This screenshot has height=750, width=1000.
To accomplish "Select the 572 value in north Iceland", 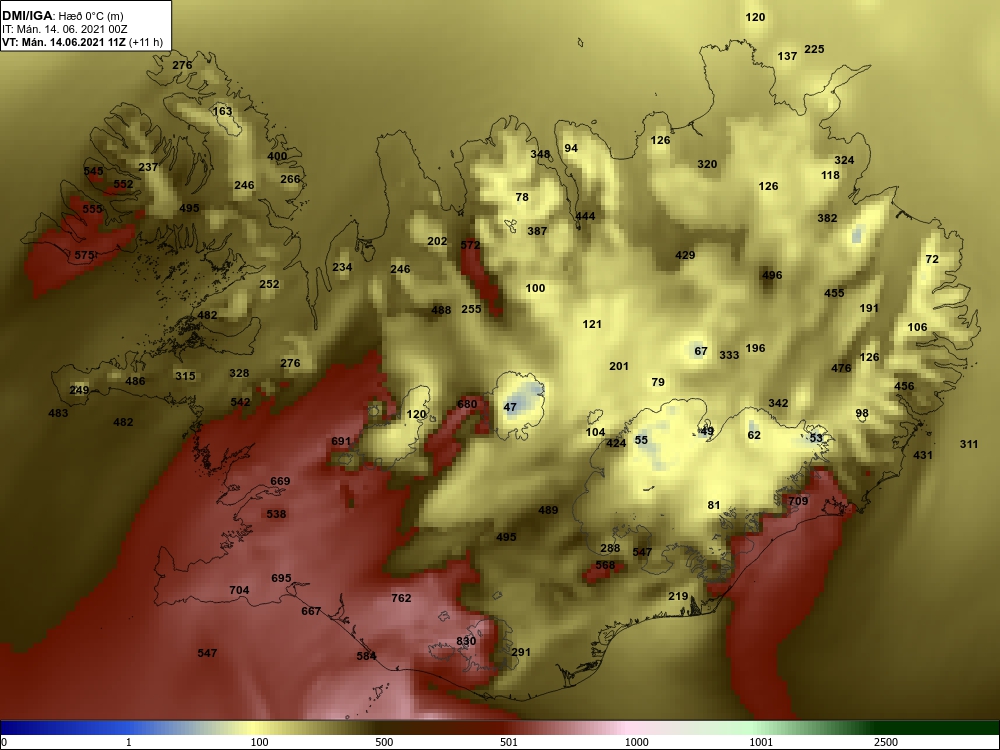I will (x=470, y=245).
